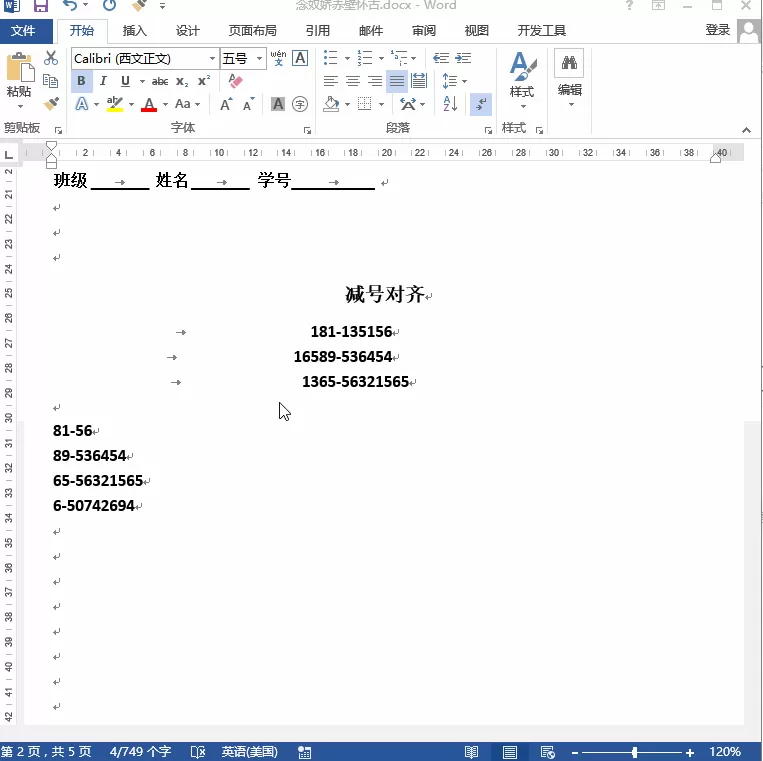Click language 英语(美国) in status bar
763x761 pixels.
pos(250,752)
